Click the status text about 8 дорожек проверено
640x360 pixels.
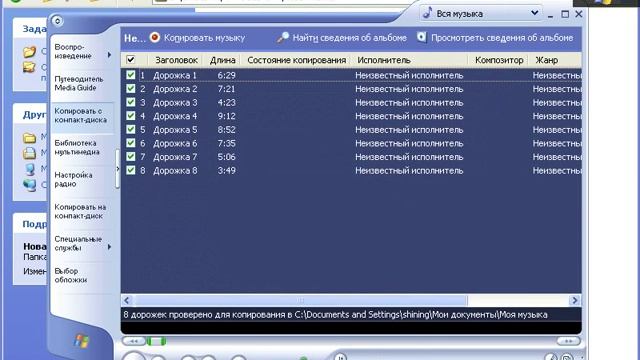pyautogui.click(x=335, y=315)
